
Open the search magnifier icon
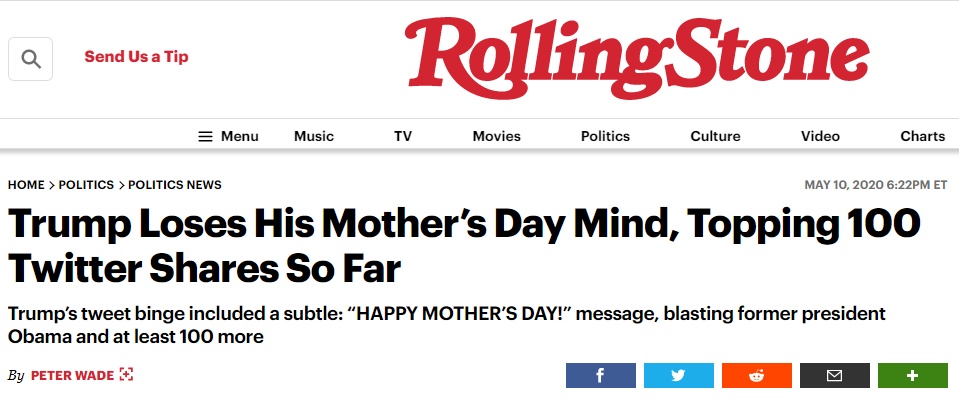pyautogui.click(x=30, y=59)
